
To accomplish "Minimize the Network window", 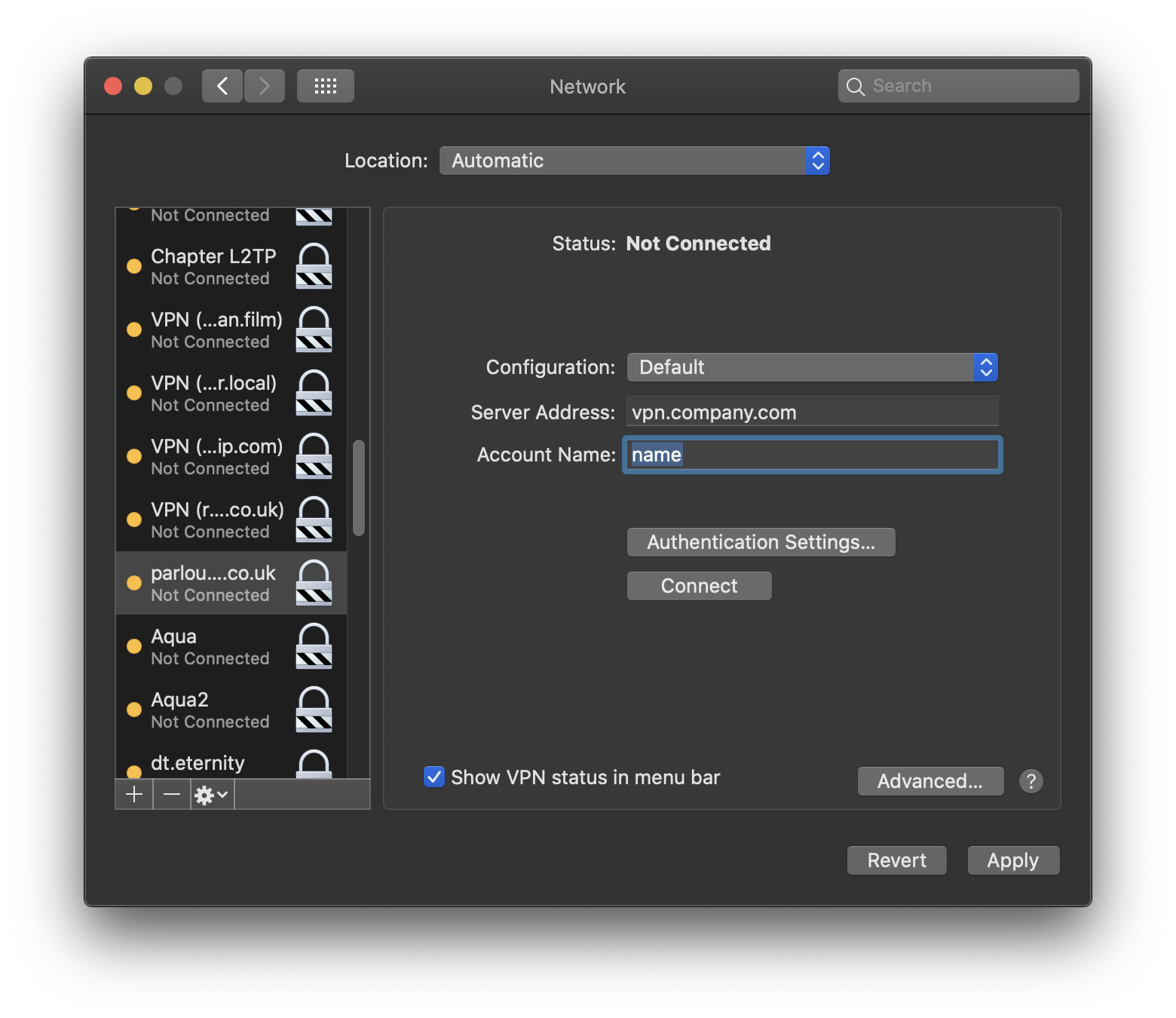I will [x=143, y=86].
